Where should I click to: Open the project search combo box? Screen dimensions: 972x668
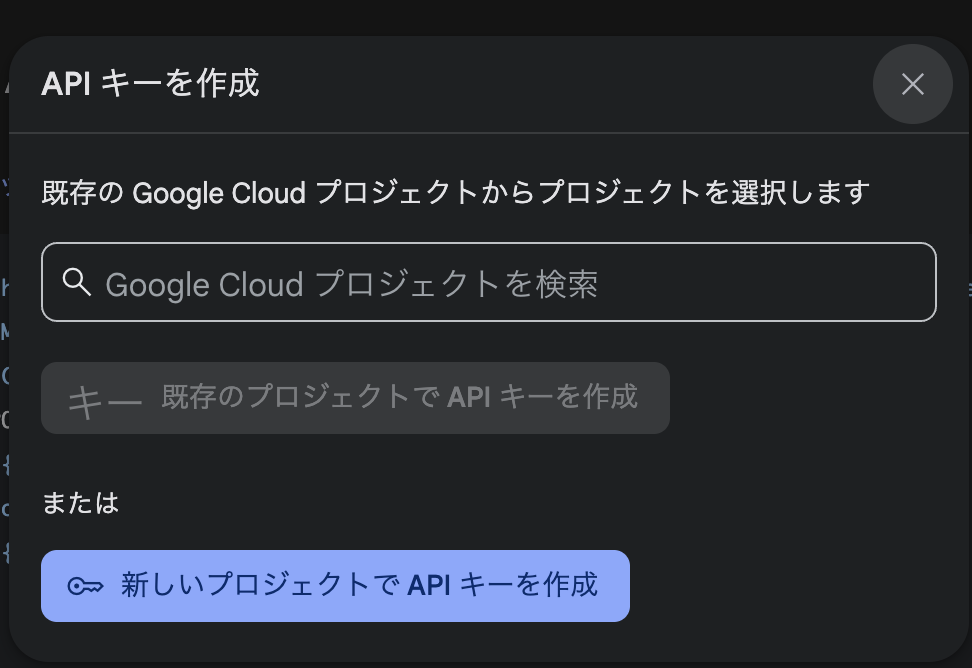[x=488, y=282]
